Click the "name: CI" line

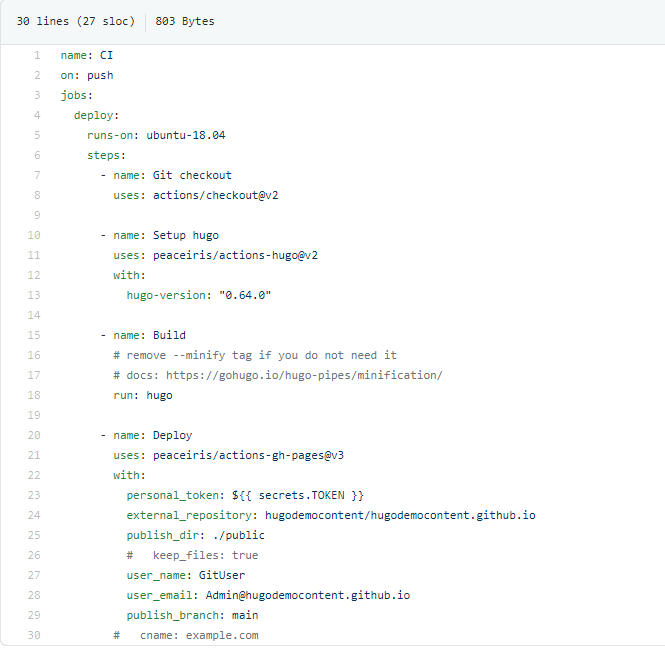tap(86, 55)
